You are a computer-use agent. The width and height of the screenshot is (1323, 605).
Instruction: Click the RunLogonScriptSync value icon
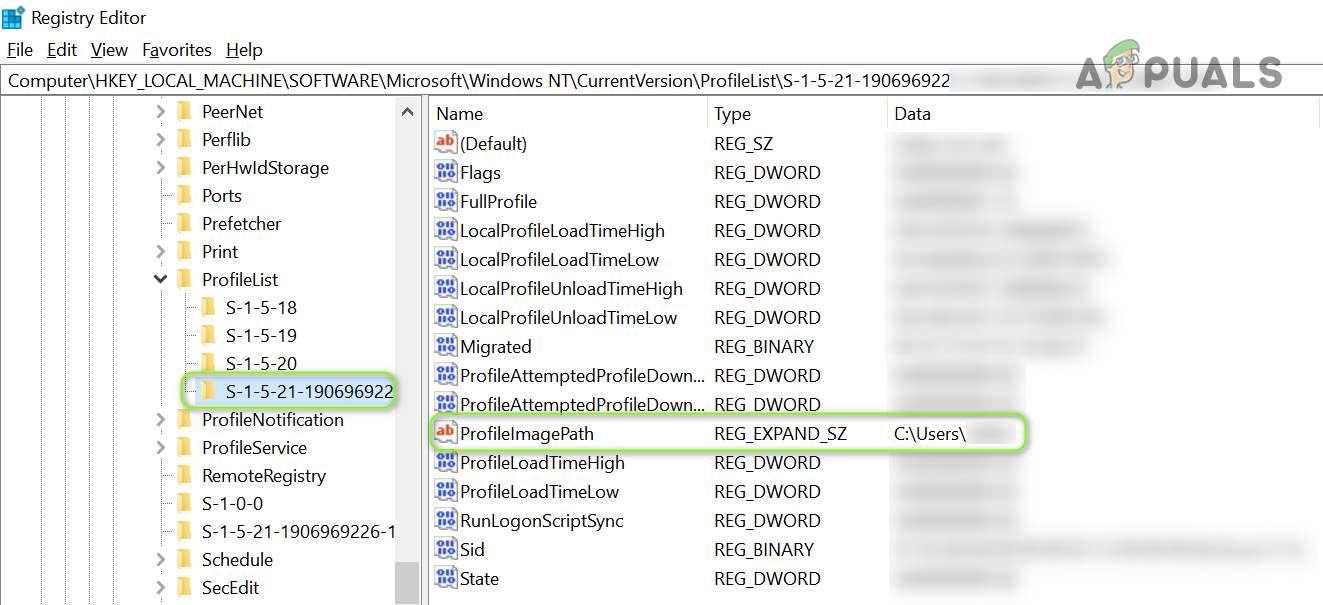pyautogui.click(x=445, y=520)
